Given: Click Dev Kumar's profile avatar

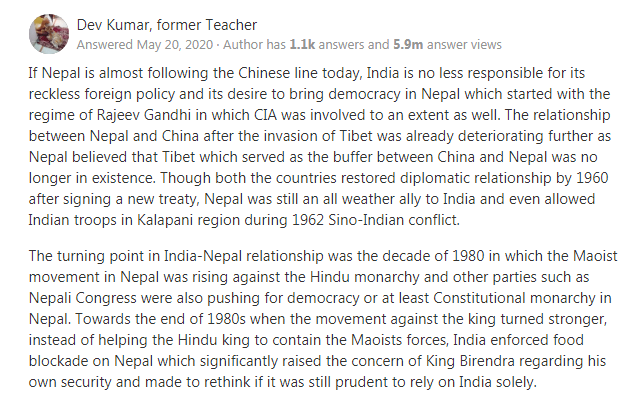Looking at the screenshot, I should point(52,32).
